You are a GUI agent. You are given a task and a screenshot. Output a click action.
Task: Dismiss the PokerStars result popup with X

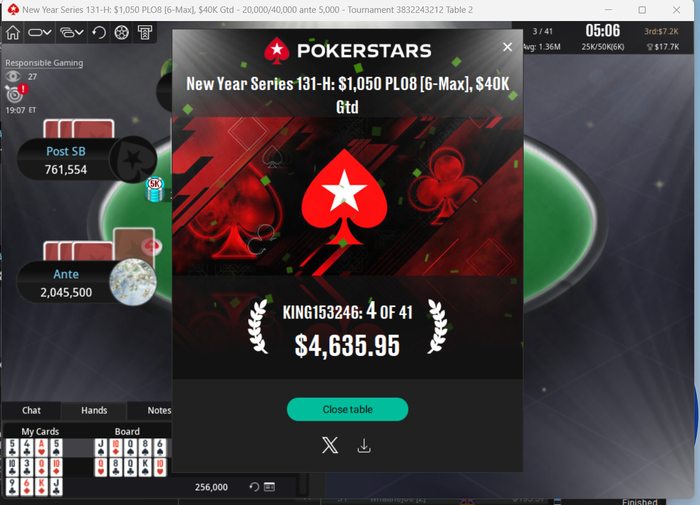(x=507, y=47)
